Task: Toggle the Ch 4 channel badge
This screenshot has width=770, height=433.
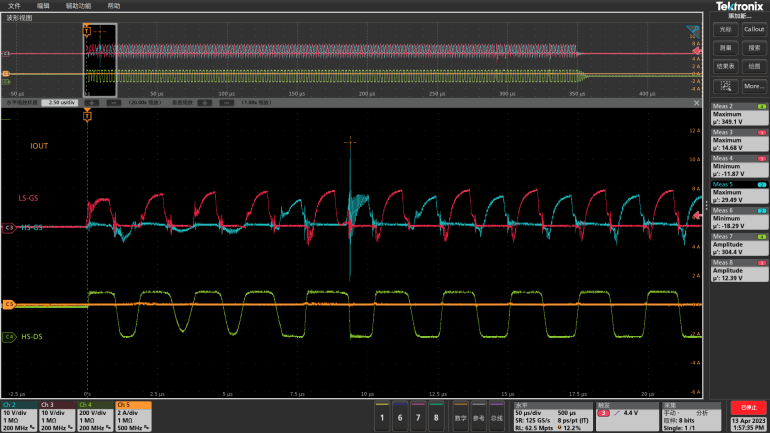Action: [x=97, y=415]
